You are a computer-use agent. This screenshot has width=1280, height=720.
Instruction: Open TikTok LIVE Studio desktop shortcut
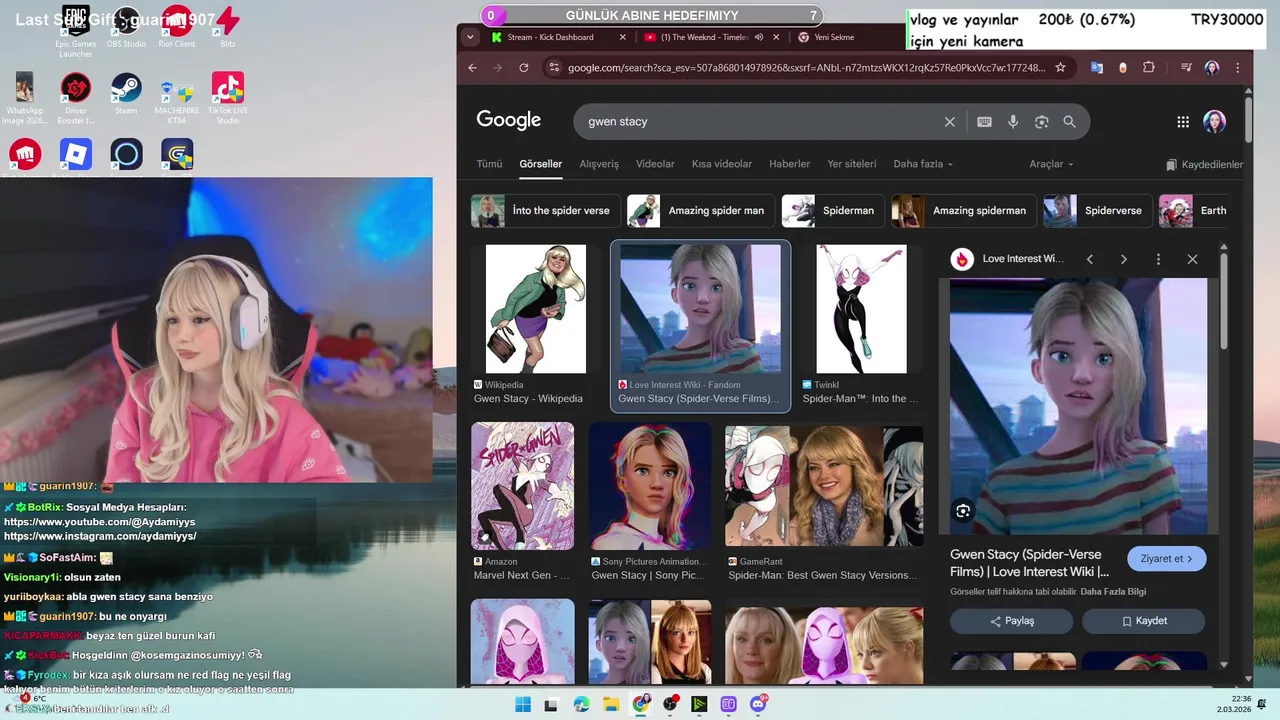coord(228,99)
